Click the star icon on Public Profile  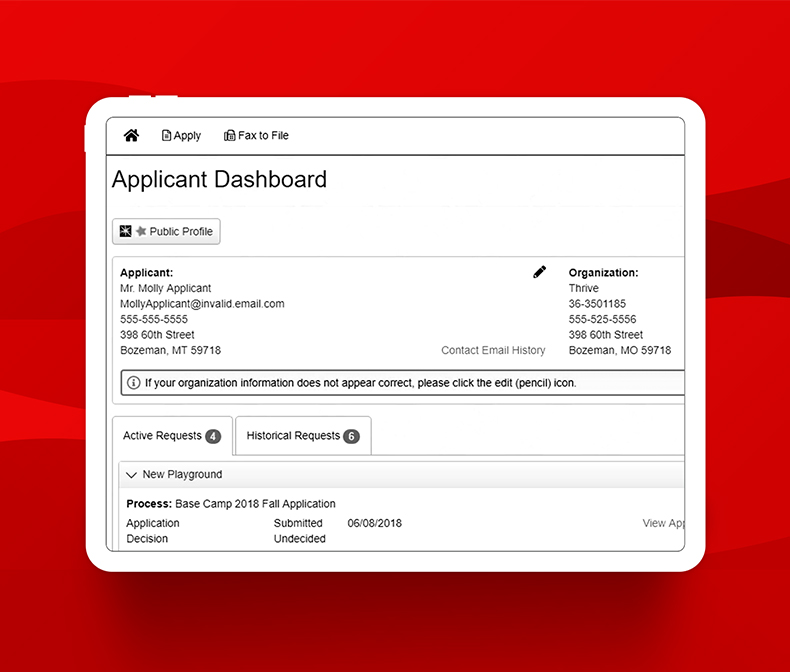(x=141, y=231)
